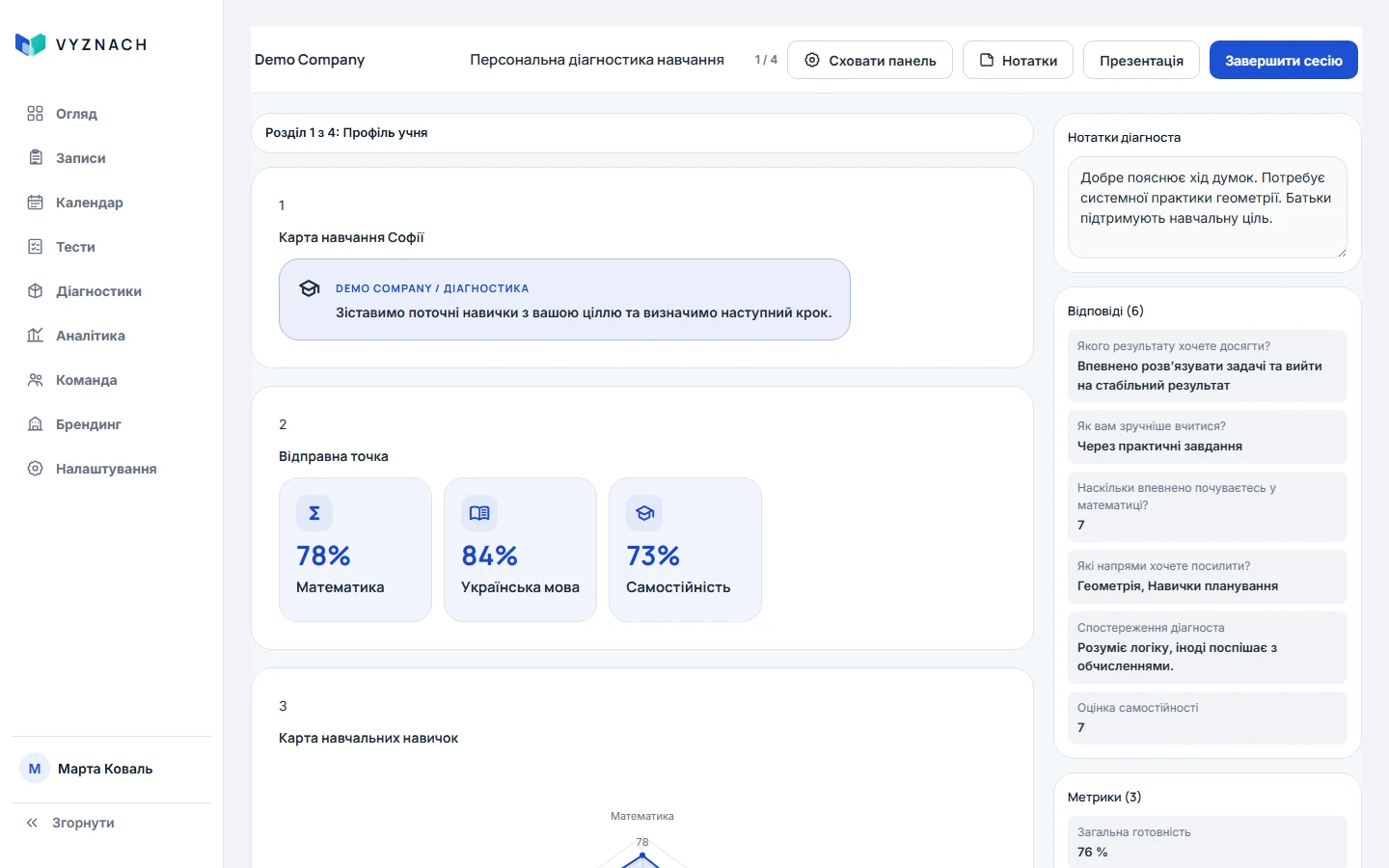The height and width of the screenshot is (868, 1389).
Task: Click the Персональна діагностика навчання heading
Action: point(597,60)
